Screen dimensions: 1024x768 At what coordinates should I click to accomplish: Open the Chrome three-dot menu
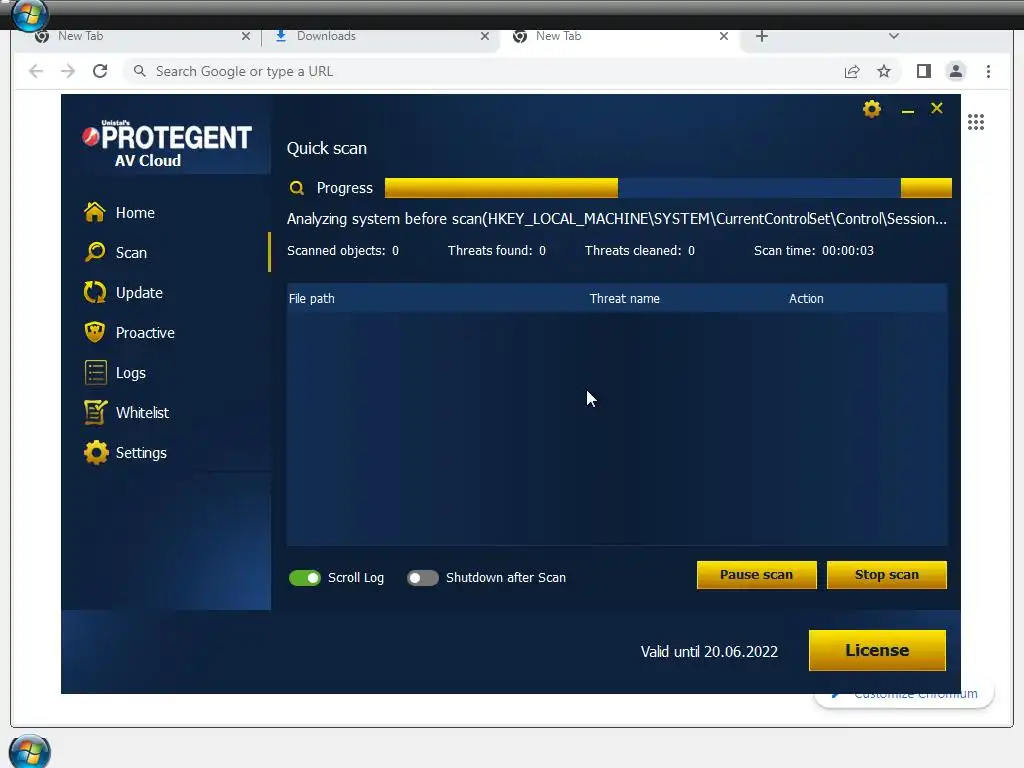coord(988,71)
